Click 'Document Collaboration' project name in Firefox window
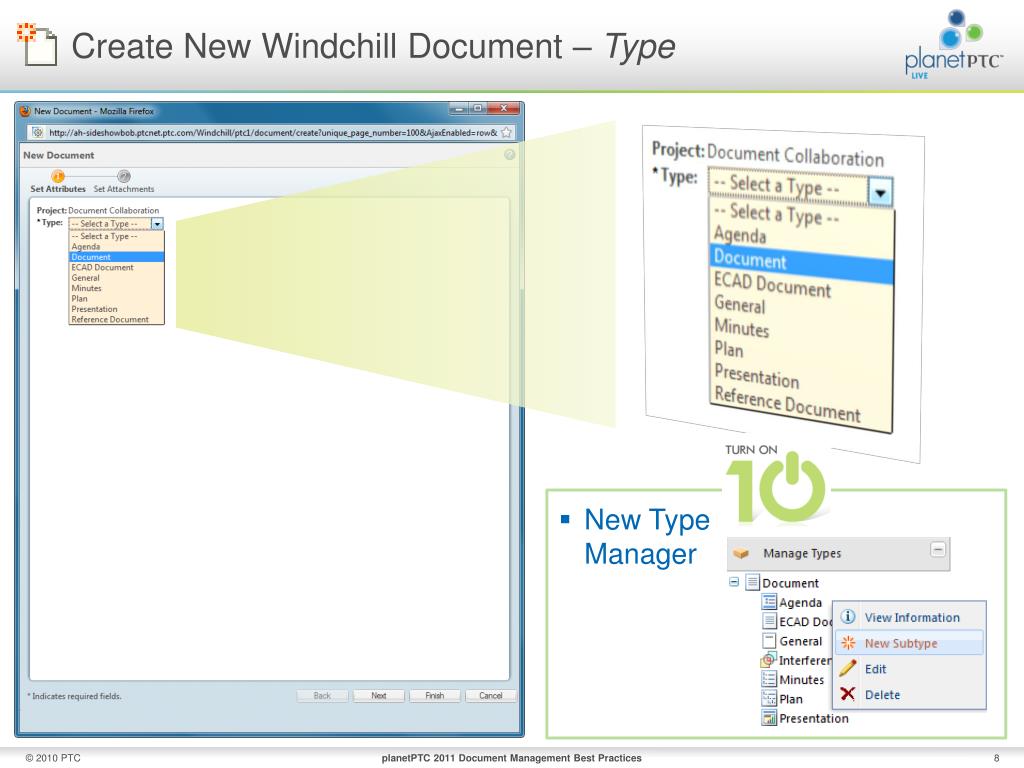This screenshot has width=1024, height=768. tap(114, 210)
